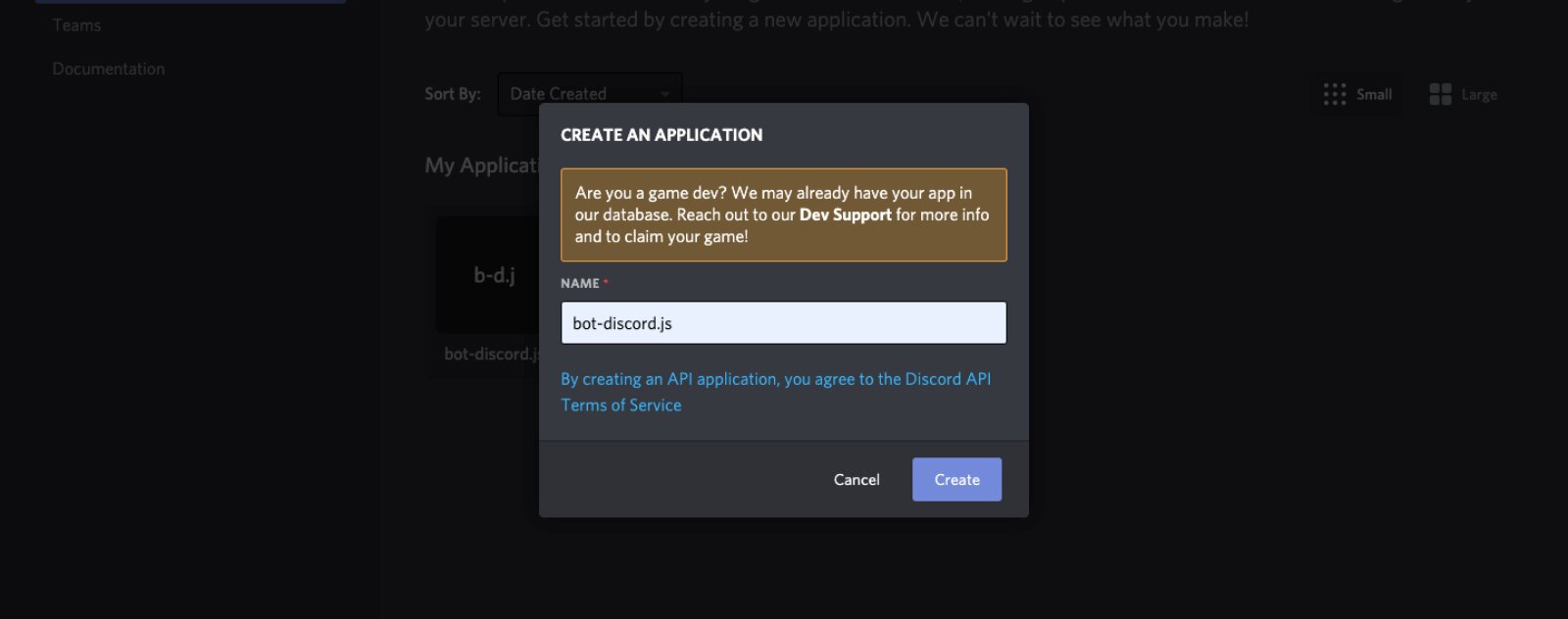Focus the application Name input field
This screenshot has height=619, width=1568.
783,322
